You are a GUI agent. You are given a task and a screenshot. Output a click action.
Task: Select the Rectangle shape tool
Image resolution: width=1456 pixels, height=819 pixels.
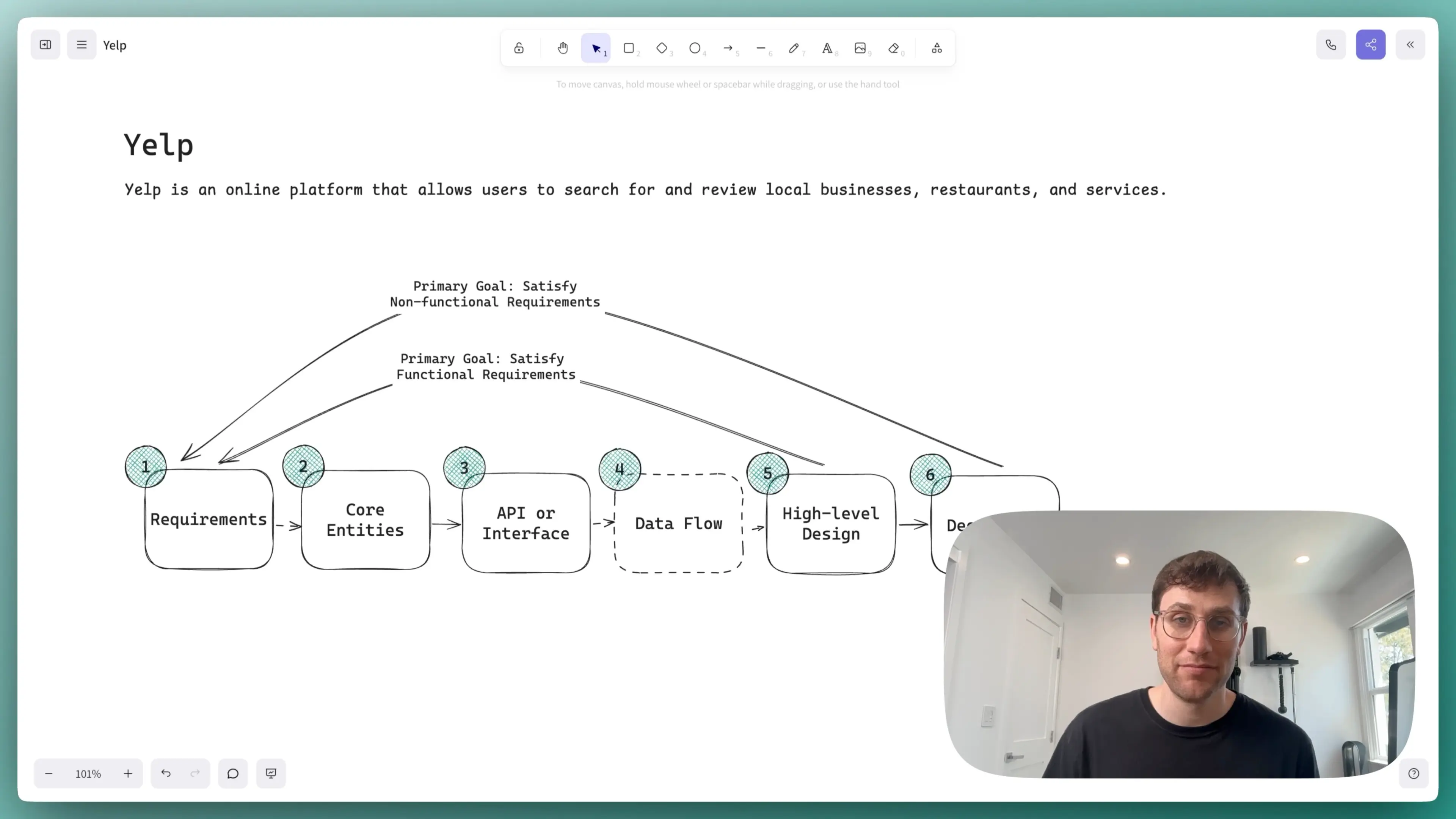pyautogui.click(x=629, y=48)
